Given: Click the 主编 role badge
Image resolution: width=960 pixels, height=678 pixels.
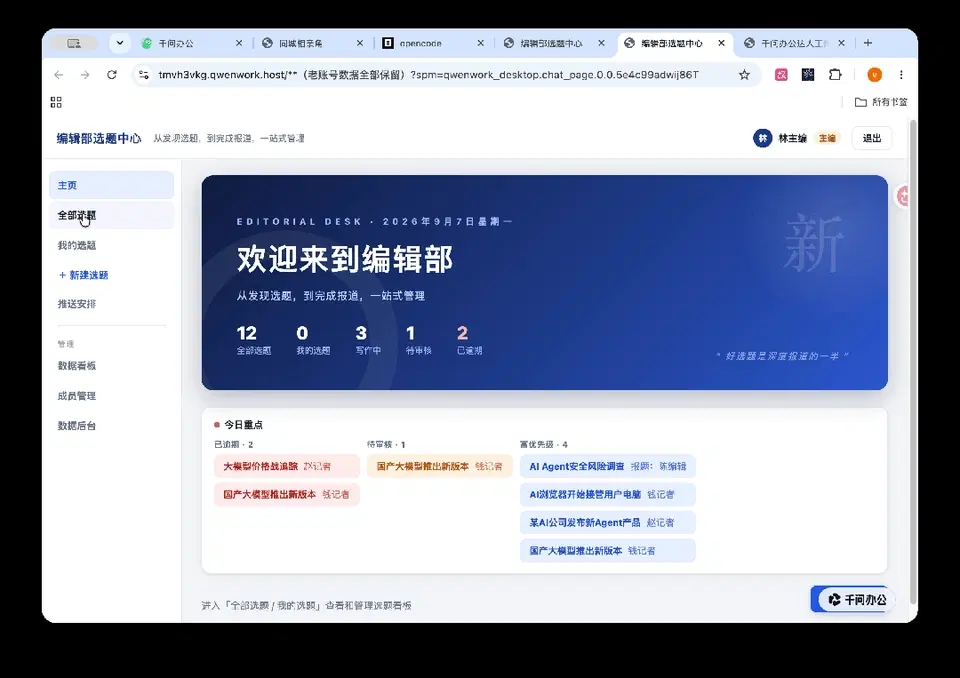Looking at the screenshot, I should pyautogui.click(x=827, y=138).
